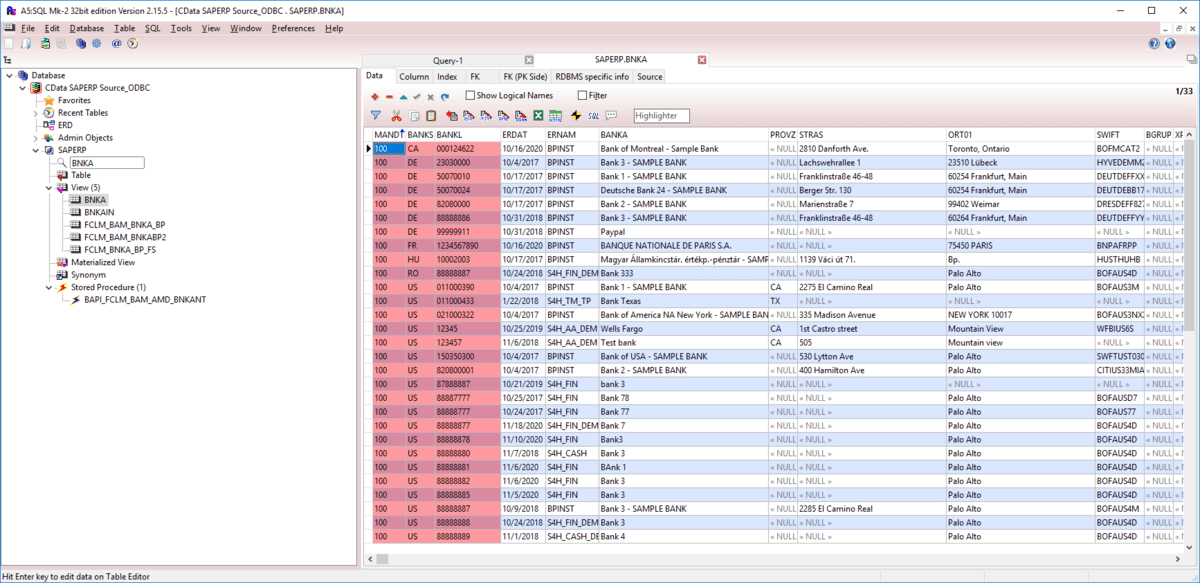Switch to the Column tab
The height and width of the screenshot is (583, 1200).
[414, 76]
